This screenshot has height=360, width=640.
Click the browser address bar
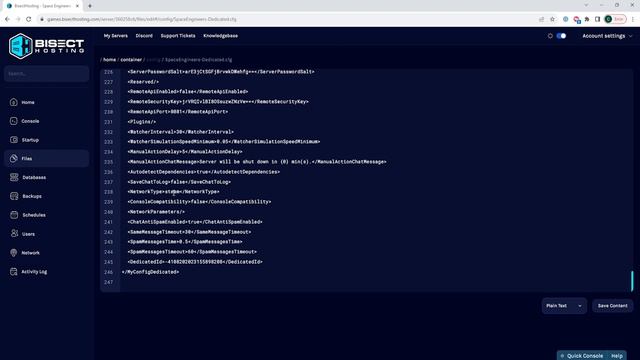point(286,19)
